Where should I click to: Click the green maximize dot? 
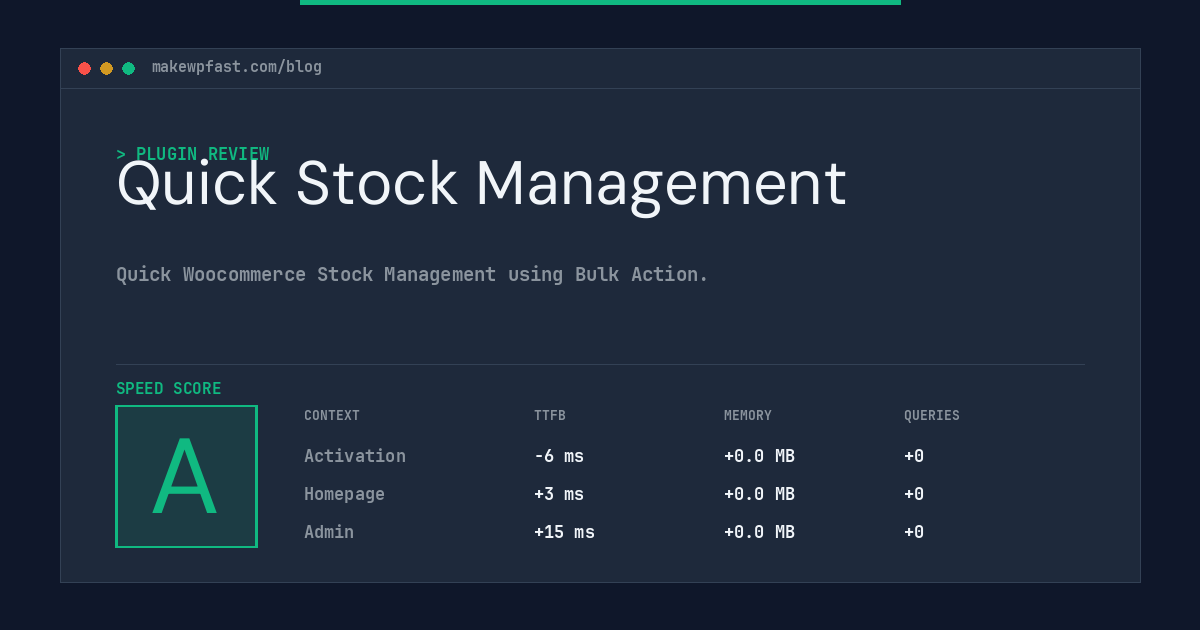tap(129, 68)
